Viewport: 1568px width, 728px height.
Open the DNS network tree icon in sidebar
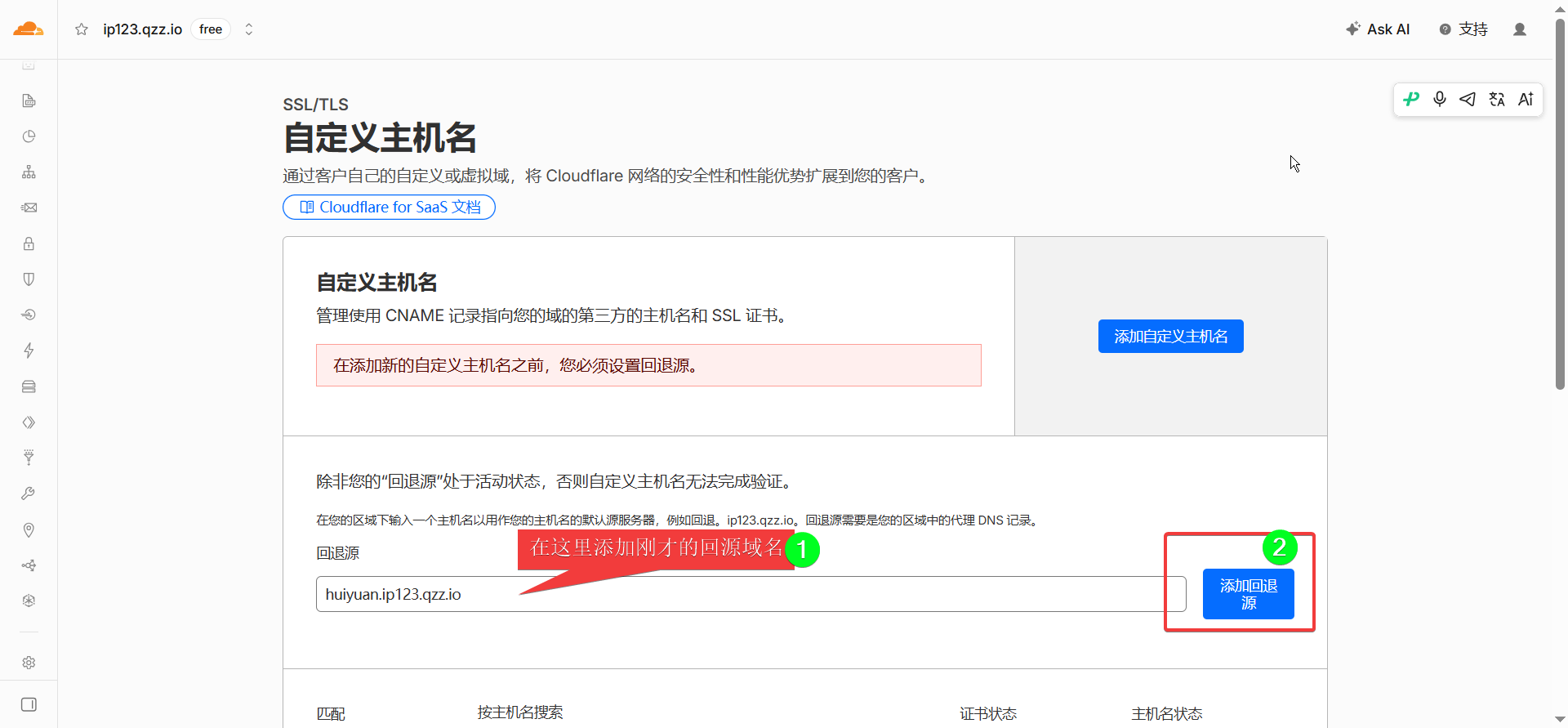[29, 172]
